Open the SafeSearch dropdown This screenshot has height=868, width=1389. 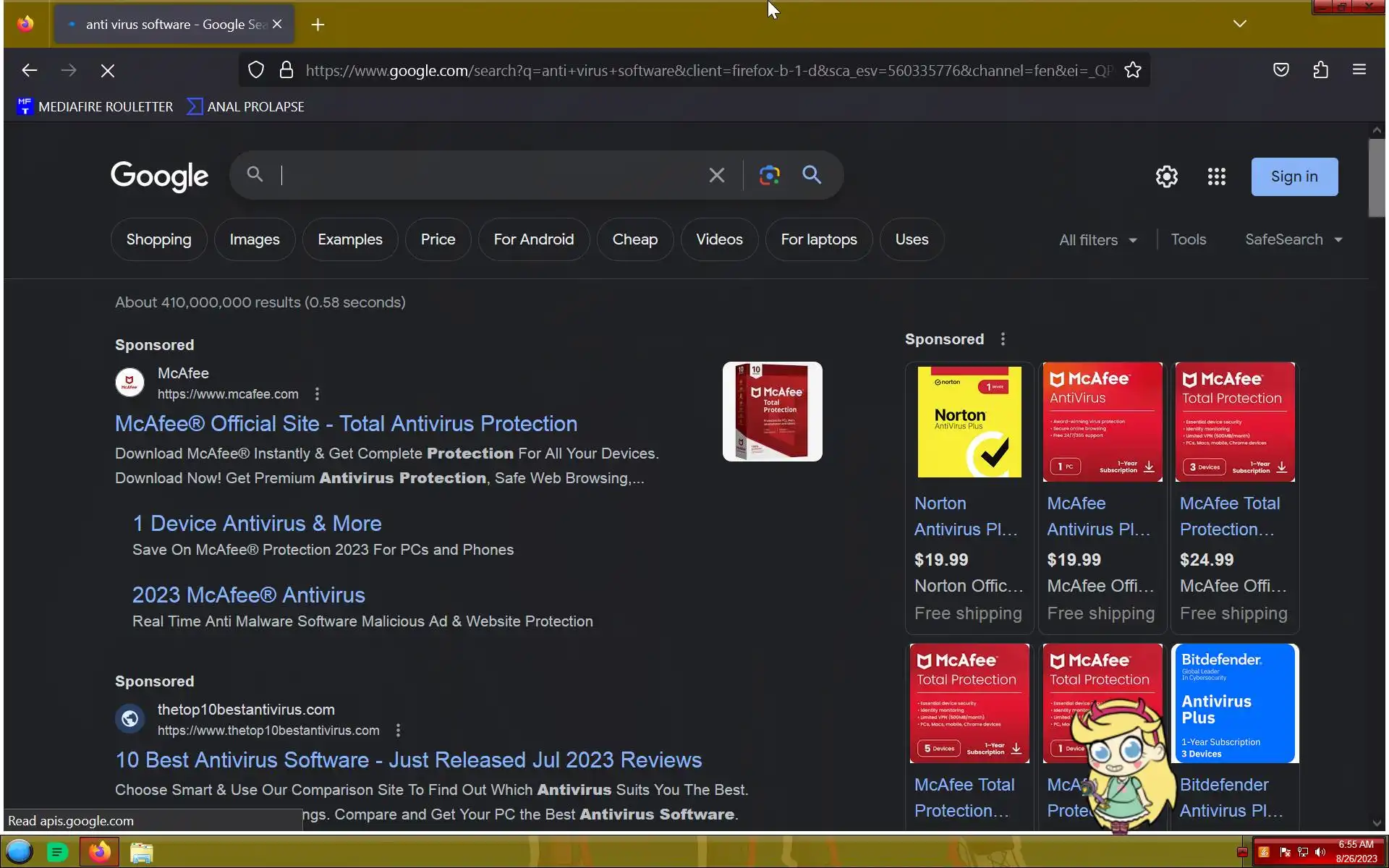1293,239
